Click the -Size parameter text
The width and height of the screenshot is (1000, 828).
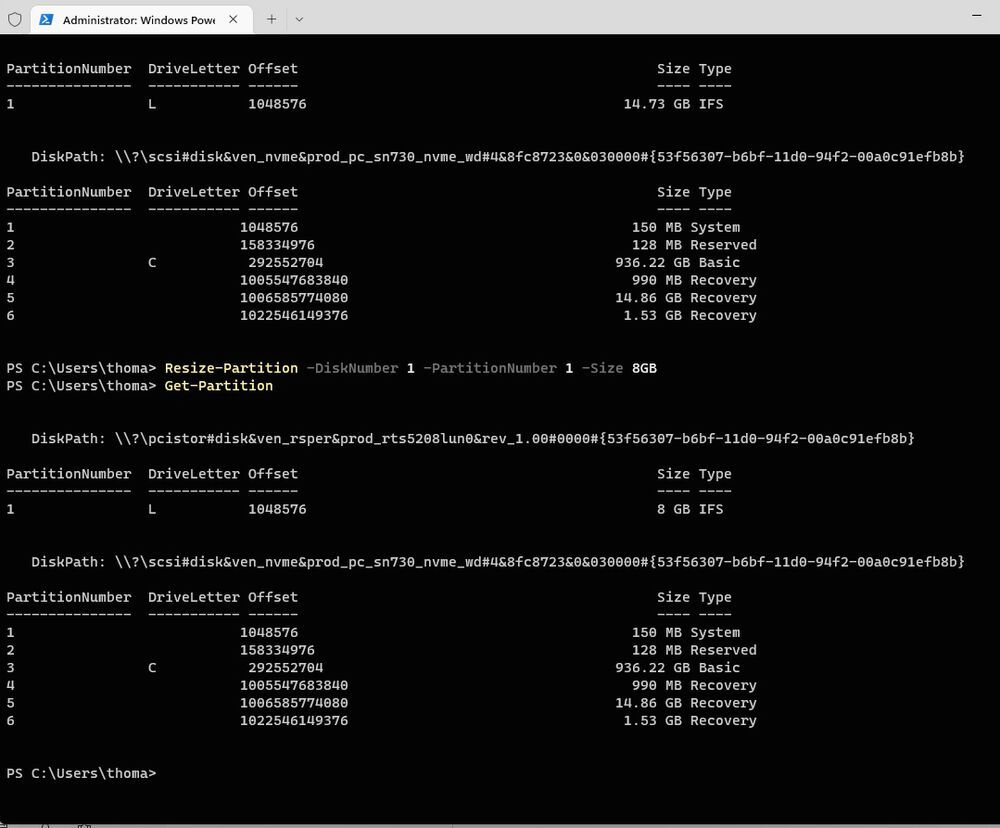(x=602, y=368)
